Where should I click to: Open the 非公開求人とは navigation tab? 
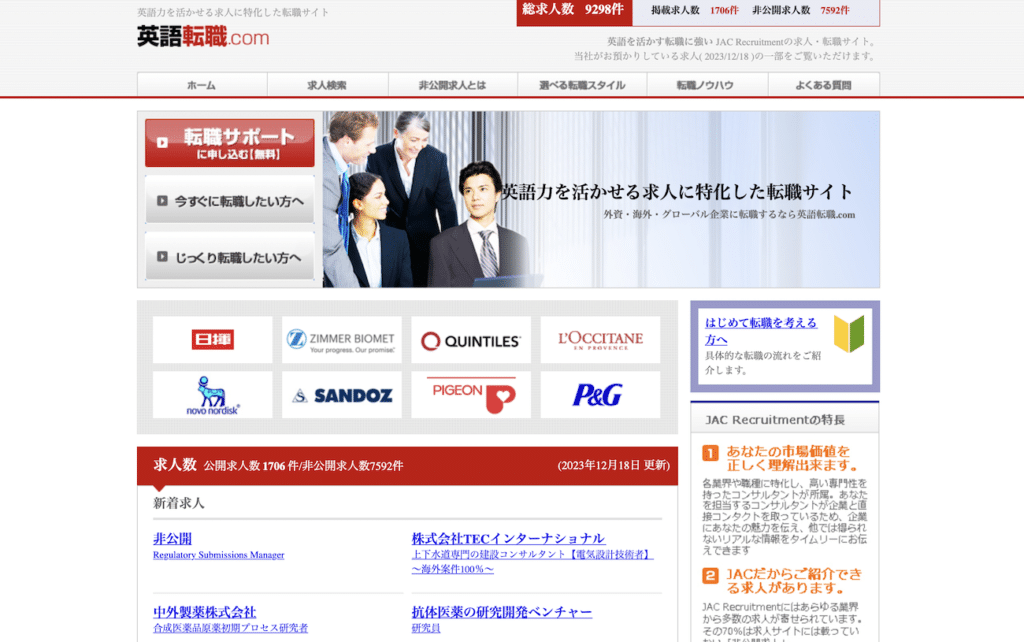point(453,85)
